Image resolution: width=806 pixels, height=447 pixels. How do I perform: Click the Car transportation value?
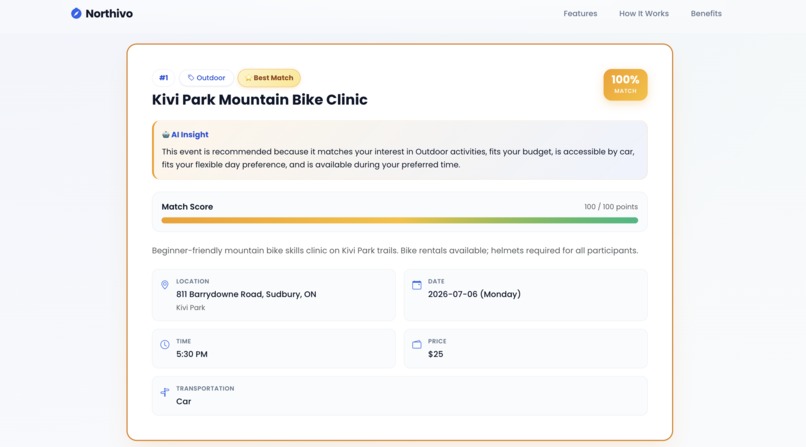coord(184,401)
